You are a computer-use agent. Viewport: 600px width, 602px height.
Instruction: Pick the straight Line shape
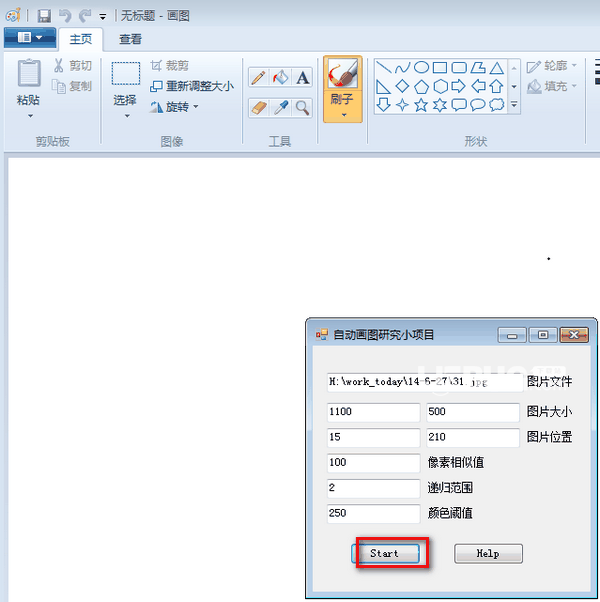tap(383, 67)
